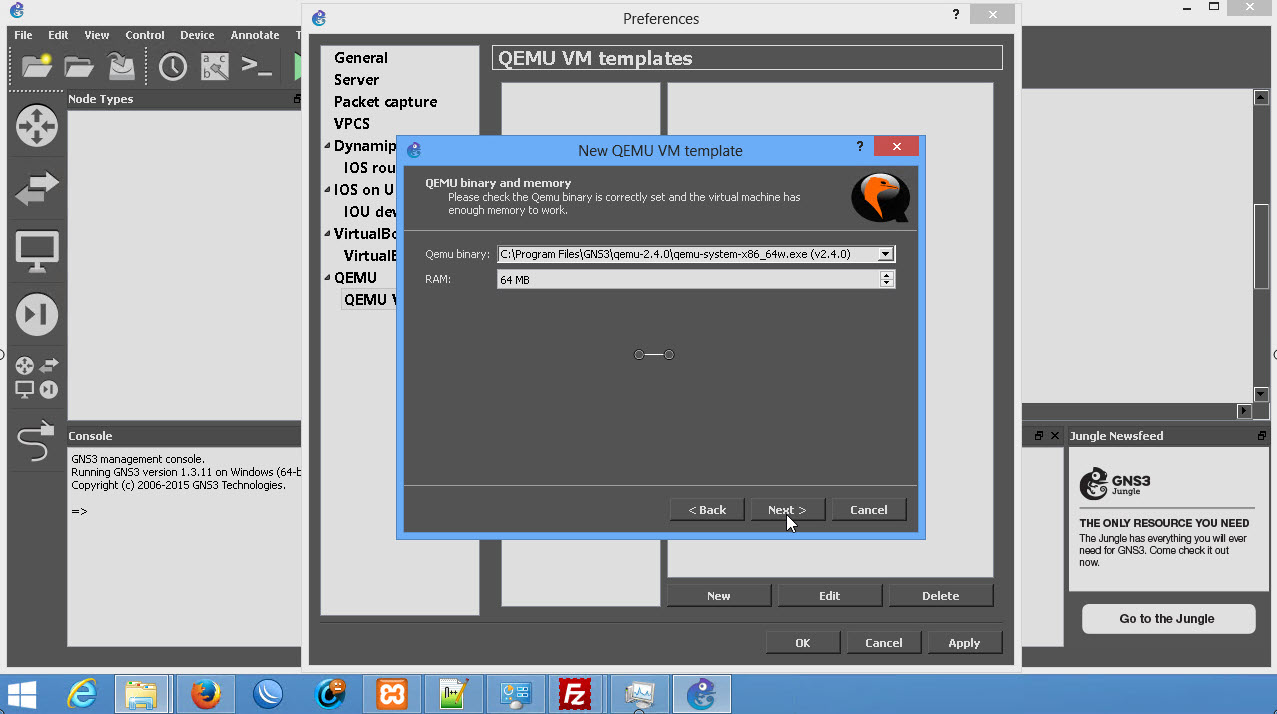
Task: Select QEMU in the preferences tree
Action: 356,278
